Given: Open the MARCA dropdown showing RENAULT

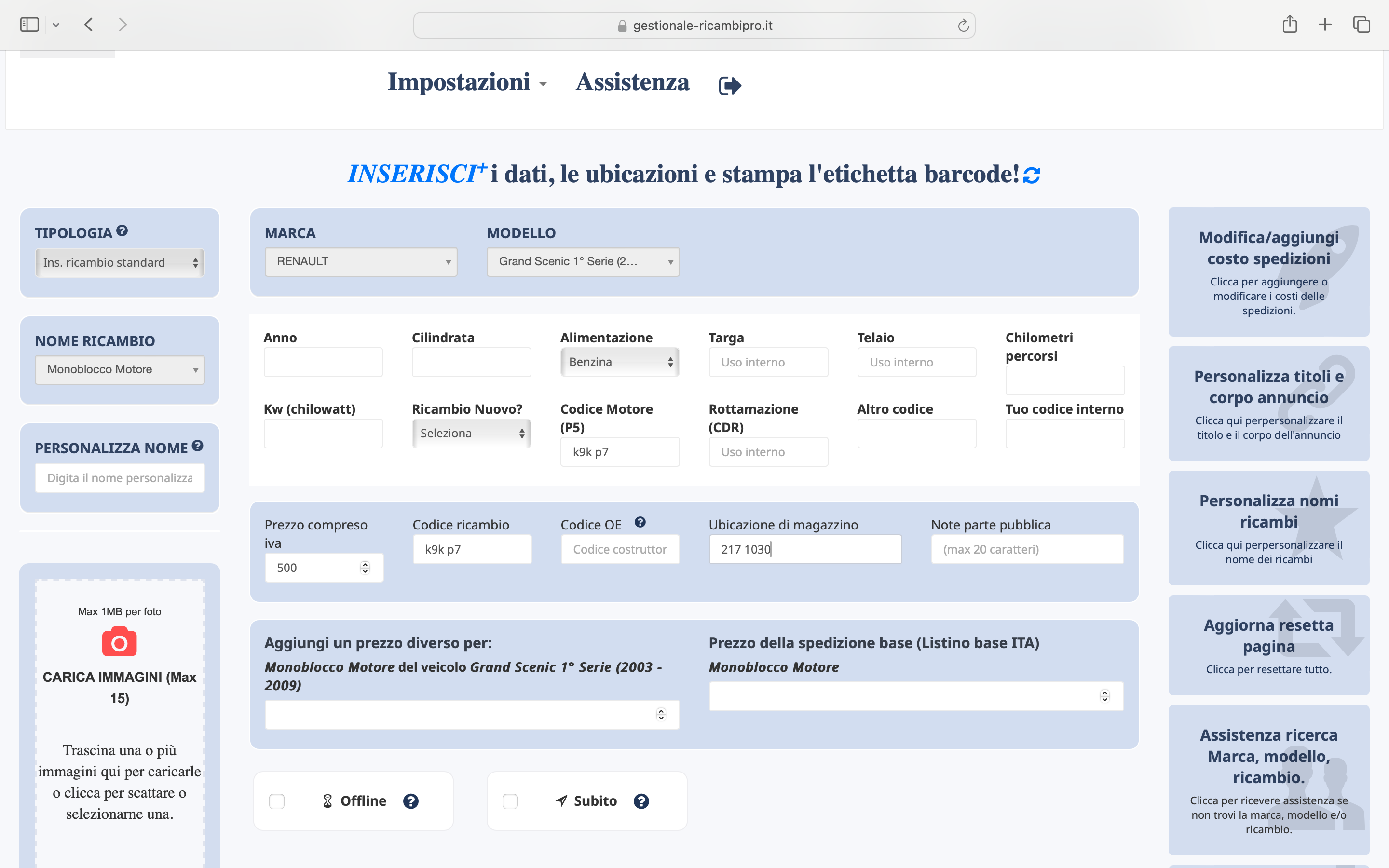Looking at the screenshot, I should (x=361, y=262).
